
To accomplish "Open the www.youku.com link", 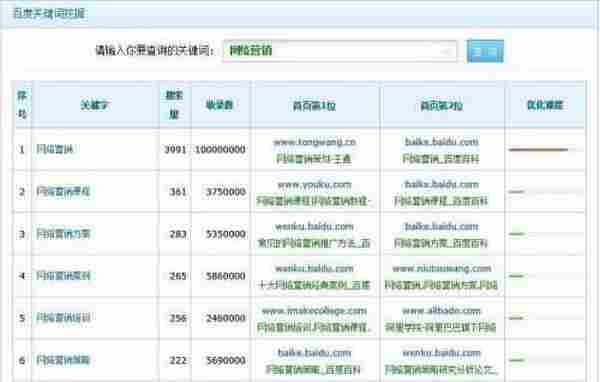I will [315, 184].
